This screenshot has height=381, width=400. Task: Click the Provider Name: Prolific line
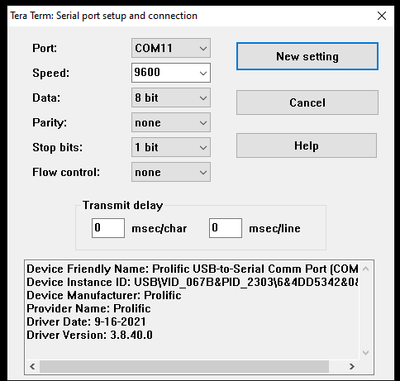[x=89, y=308]
